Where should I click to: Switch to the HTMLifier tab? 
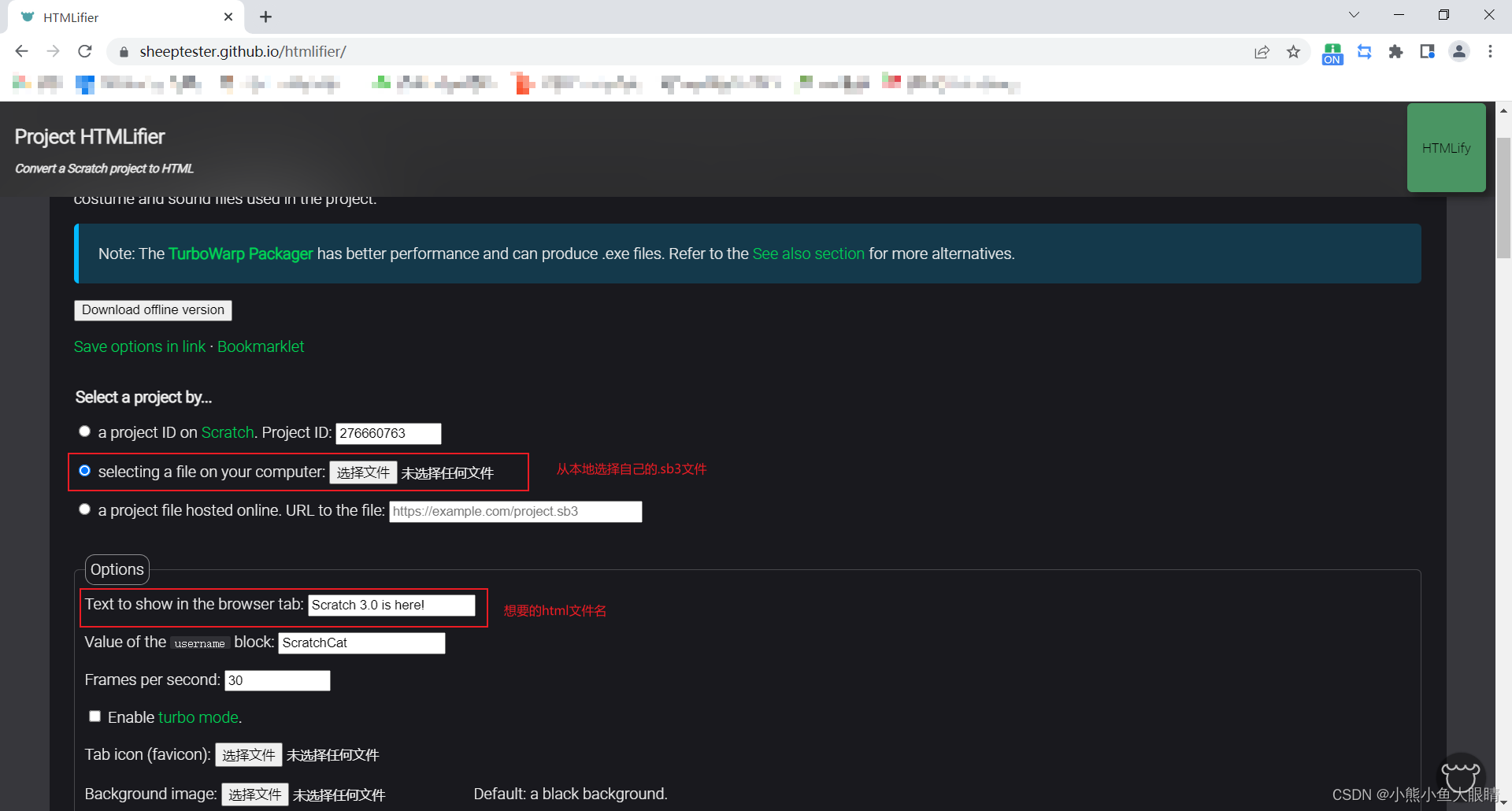(126, 17)
